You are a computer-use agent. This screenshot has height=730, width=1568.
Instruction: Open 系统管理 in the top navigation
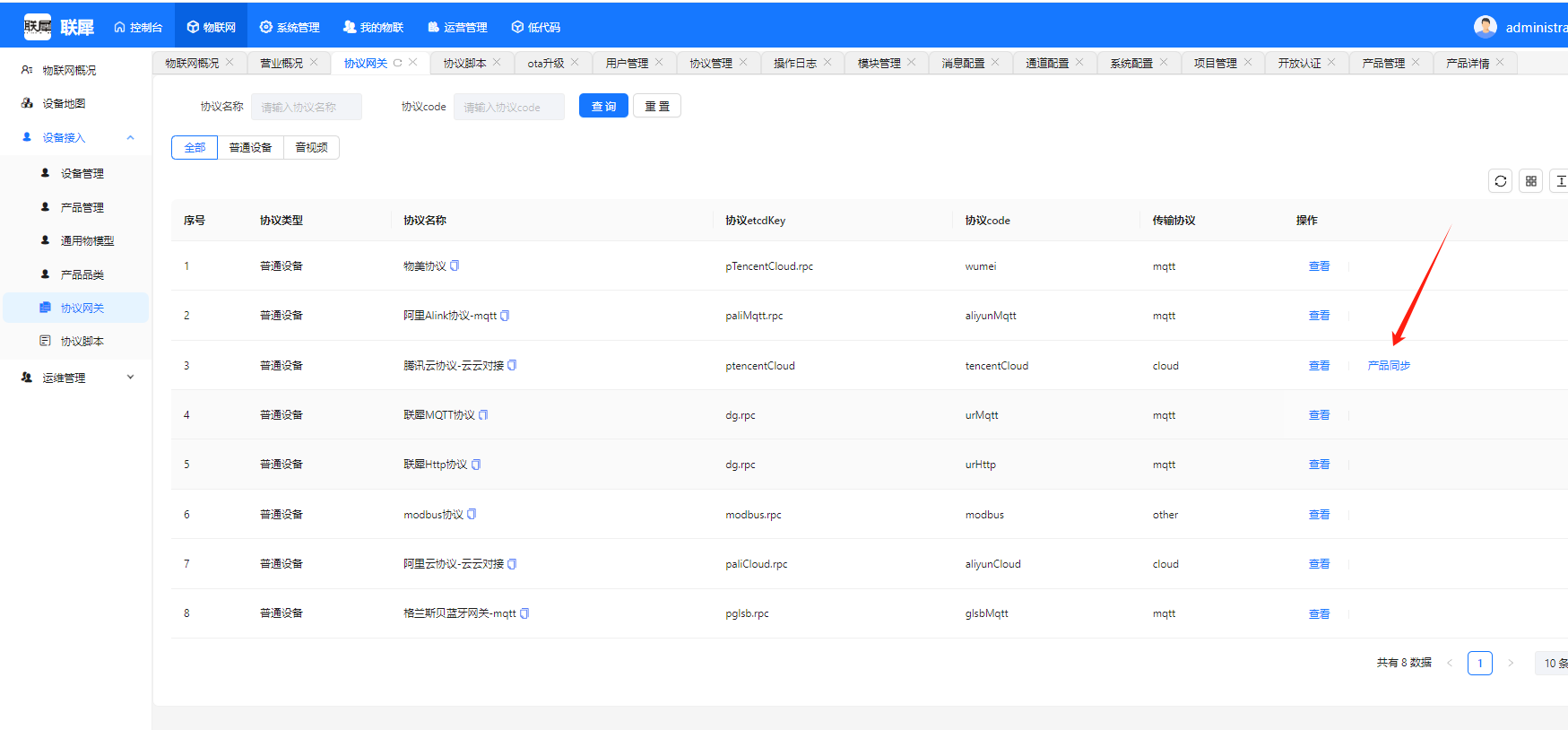290,27
